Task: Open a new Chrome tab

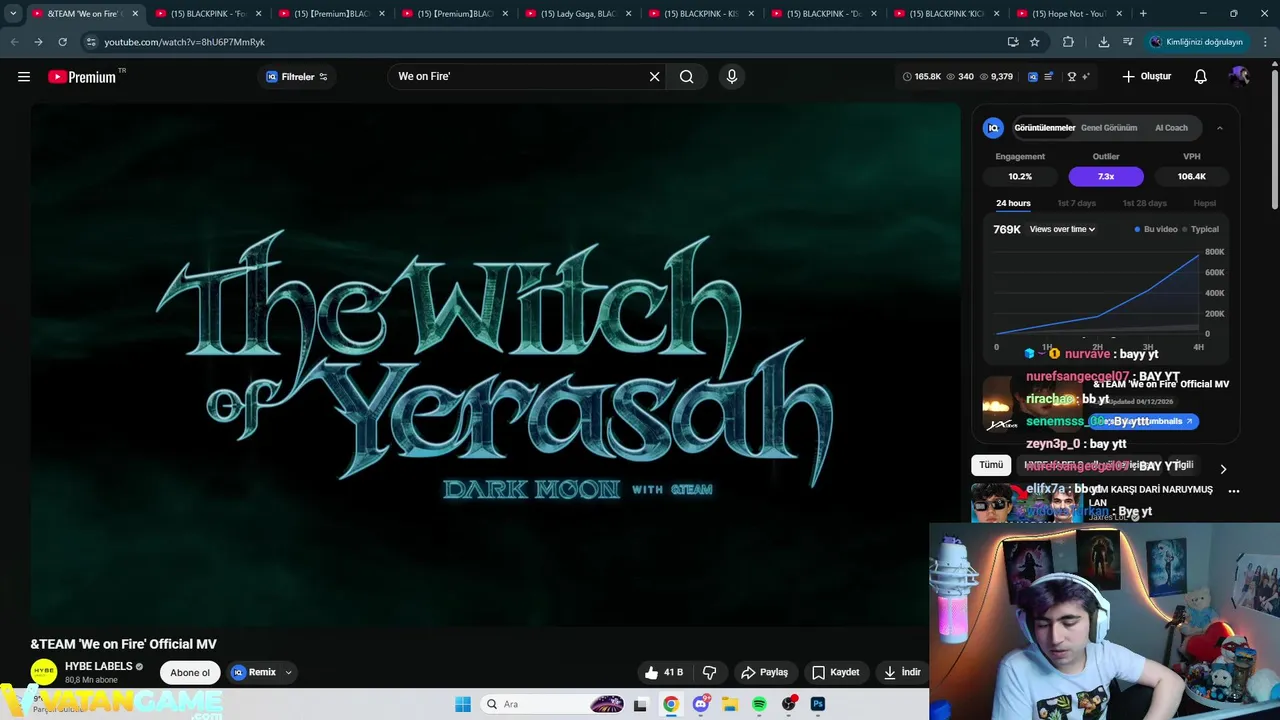Action: pyautogui.click(x=1143, y=14)
